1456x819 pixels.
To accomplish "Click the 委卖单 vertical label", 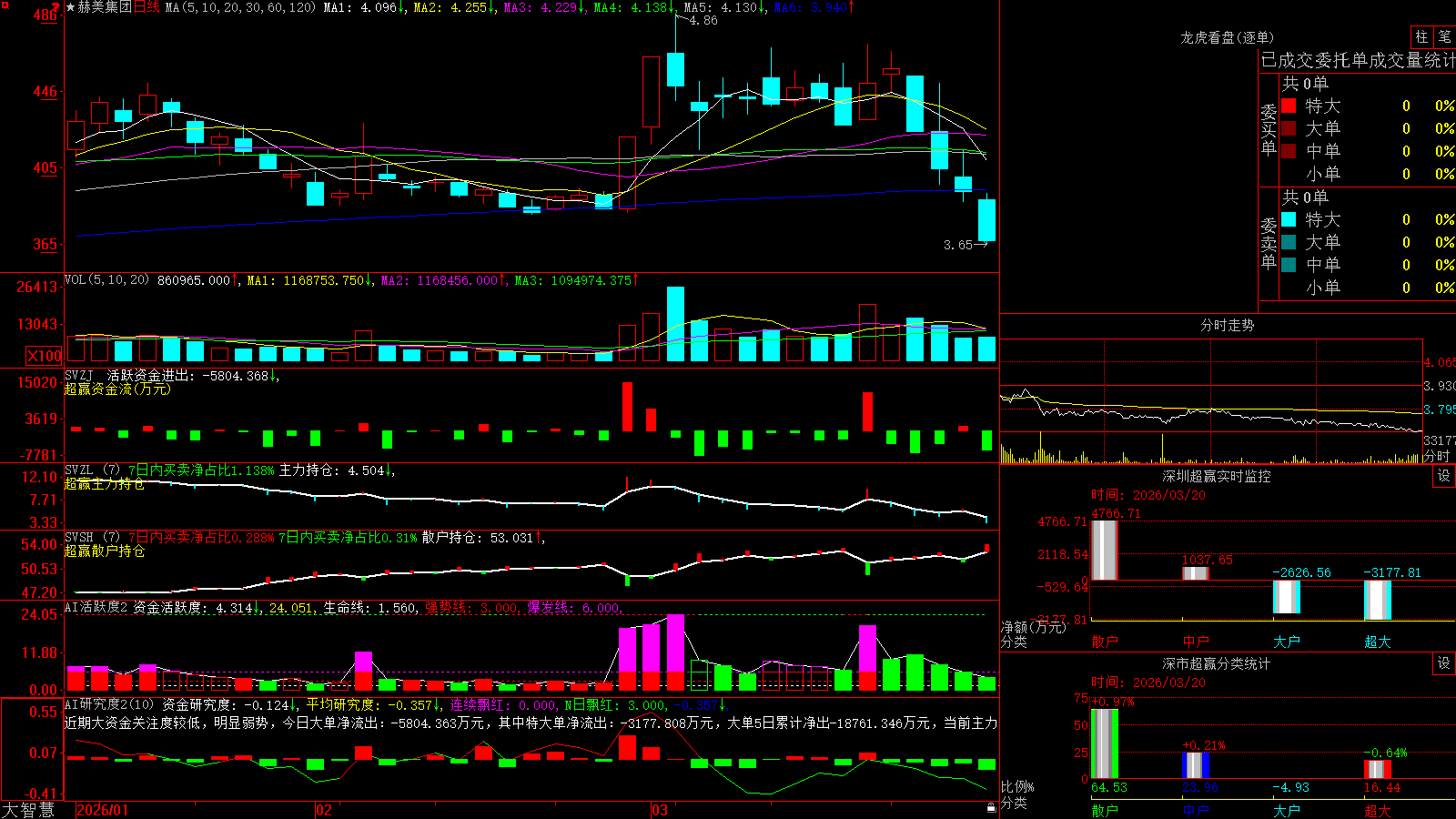I will point(1269,243).
